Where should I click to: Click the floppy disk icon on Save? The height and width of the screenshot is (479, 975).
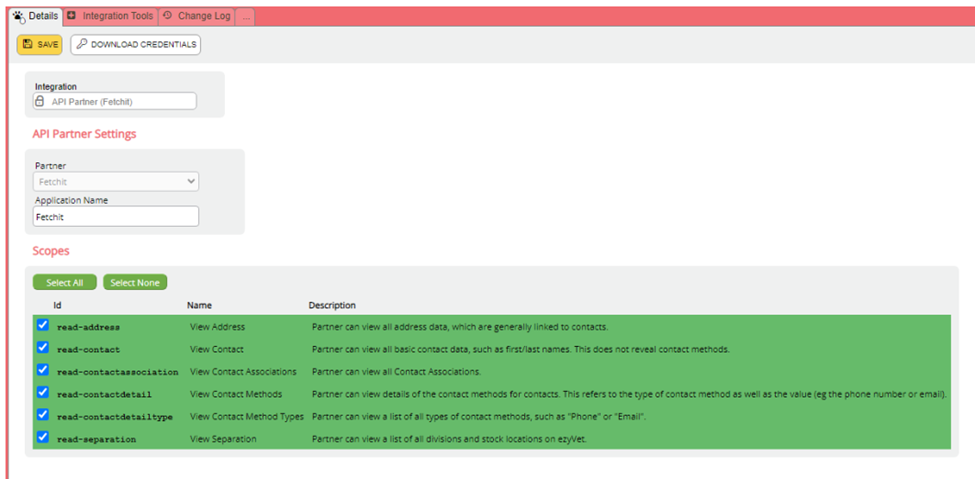click(28, 45)
